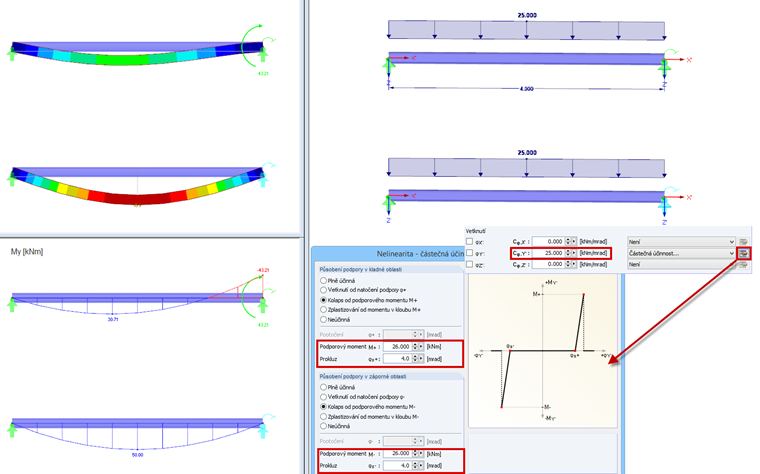Select Vetknutí od natočení podpory φ+

point(323,290)
